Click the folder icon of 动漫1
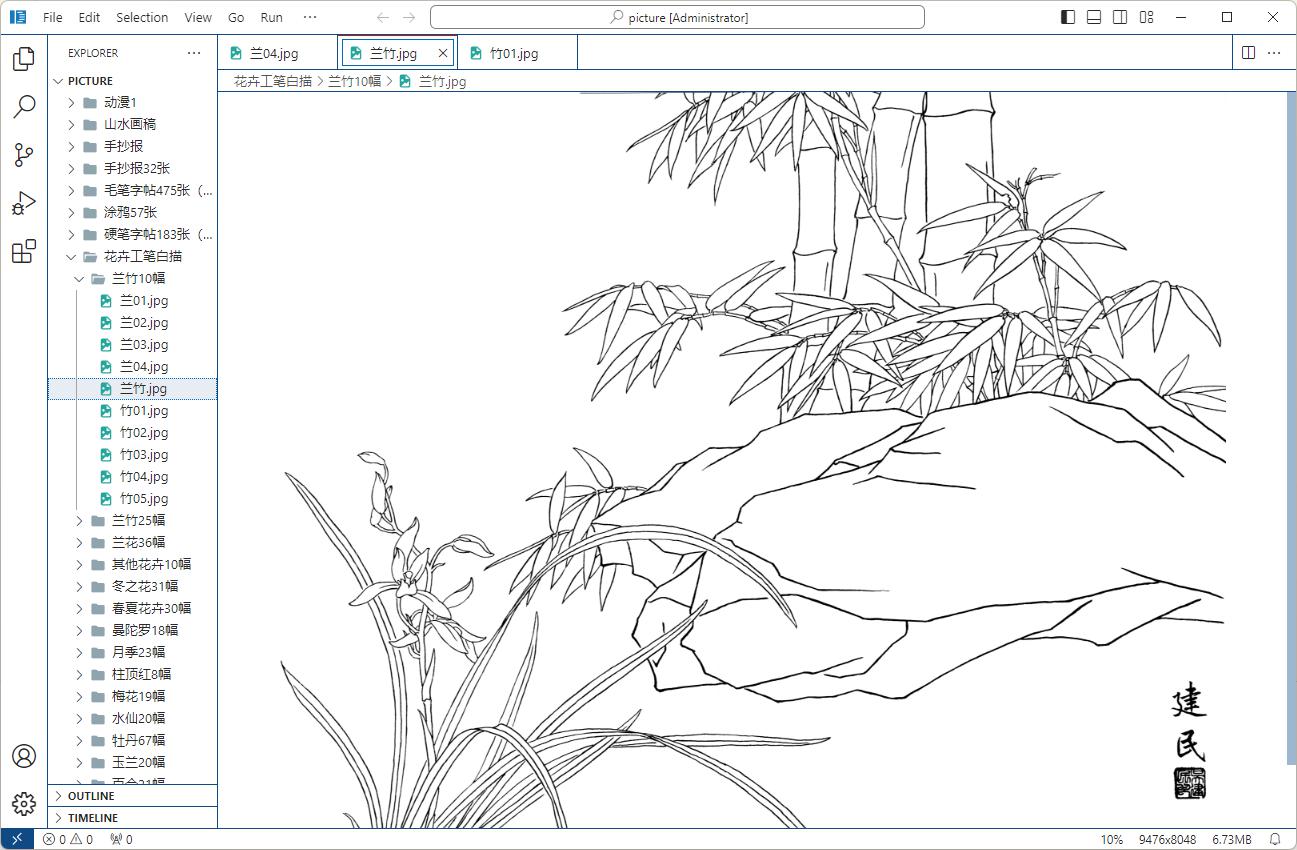The image size is (1297, 850). [x=90, y=102]
